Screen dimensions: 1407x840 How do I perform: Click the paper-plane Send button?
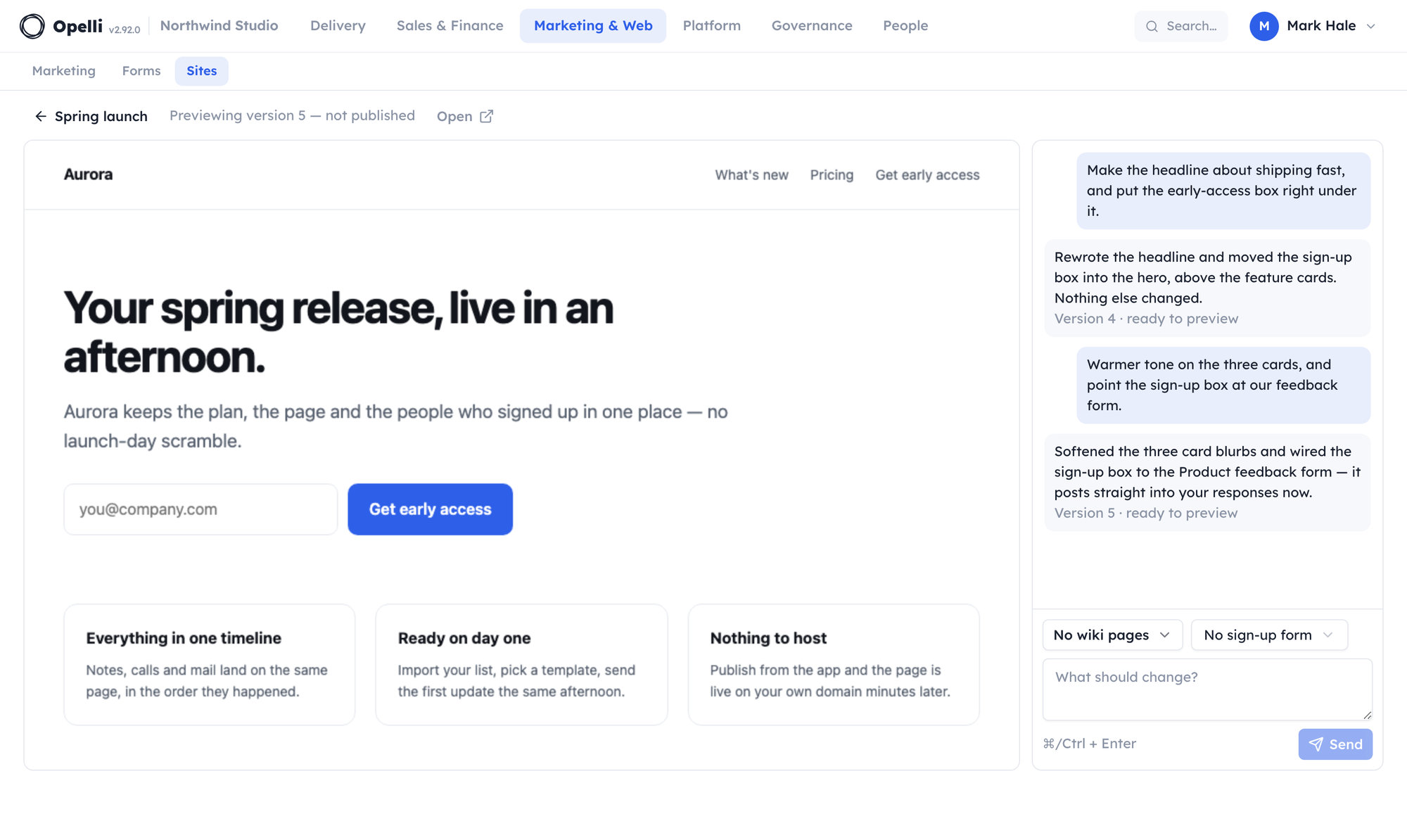(1335, 744)
